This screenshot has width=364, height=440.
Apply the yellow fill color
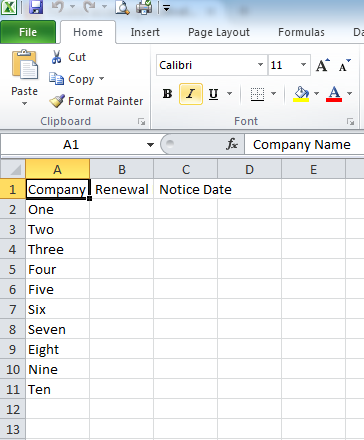301,94
